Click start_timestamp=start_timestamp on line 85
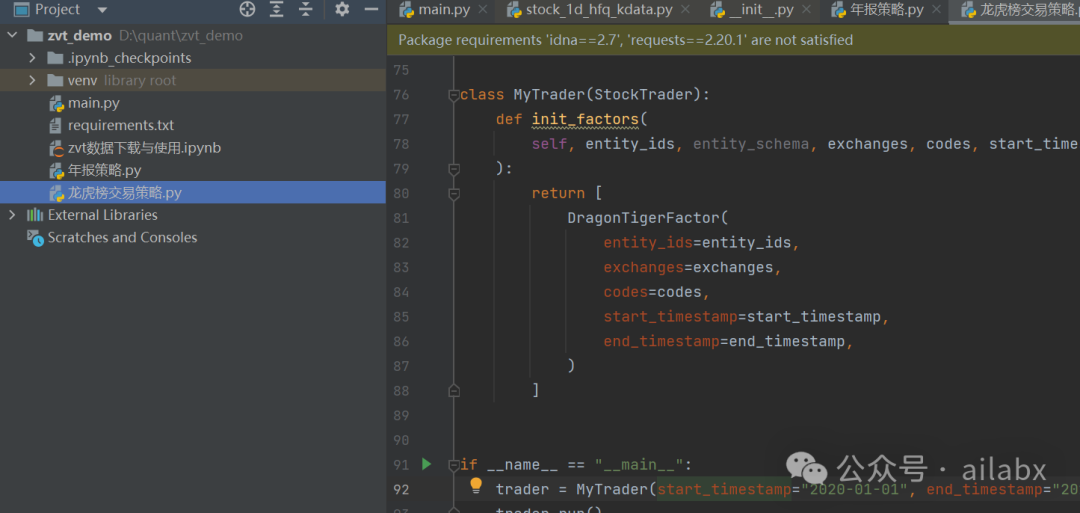Viewport: 1080px width, 513px height. pyautogui.click(x=742, y=317)
